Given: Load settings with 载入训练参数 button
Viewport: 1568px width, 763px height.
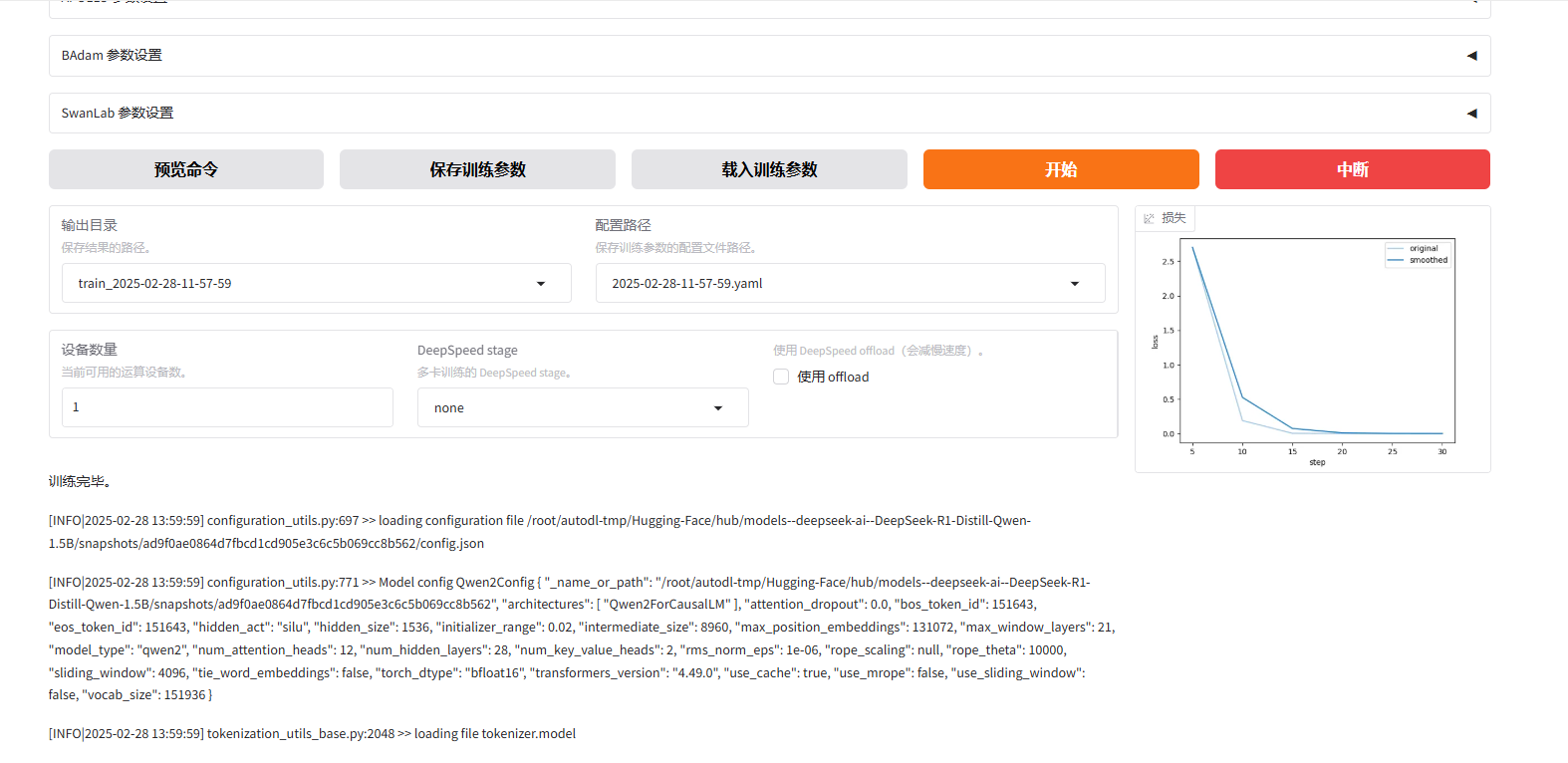Looking at the screenshot, I should click(x=769, y=169).
